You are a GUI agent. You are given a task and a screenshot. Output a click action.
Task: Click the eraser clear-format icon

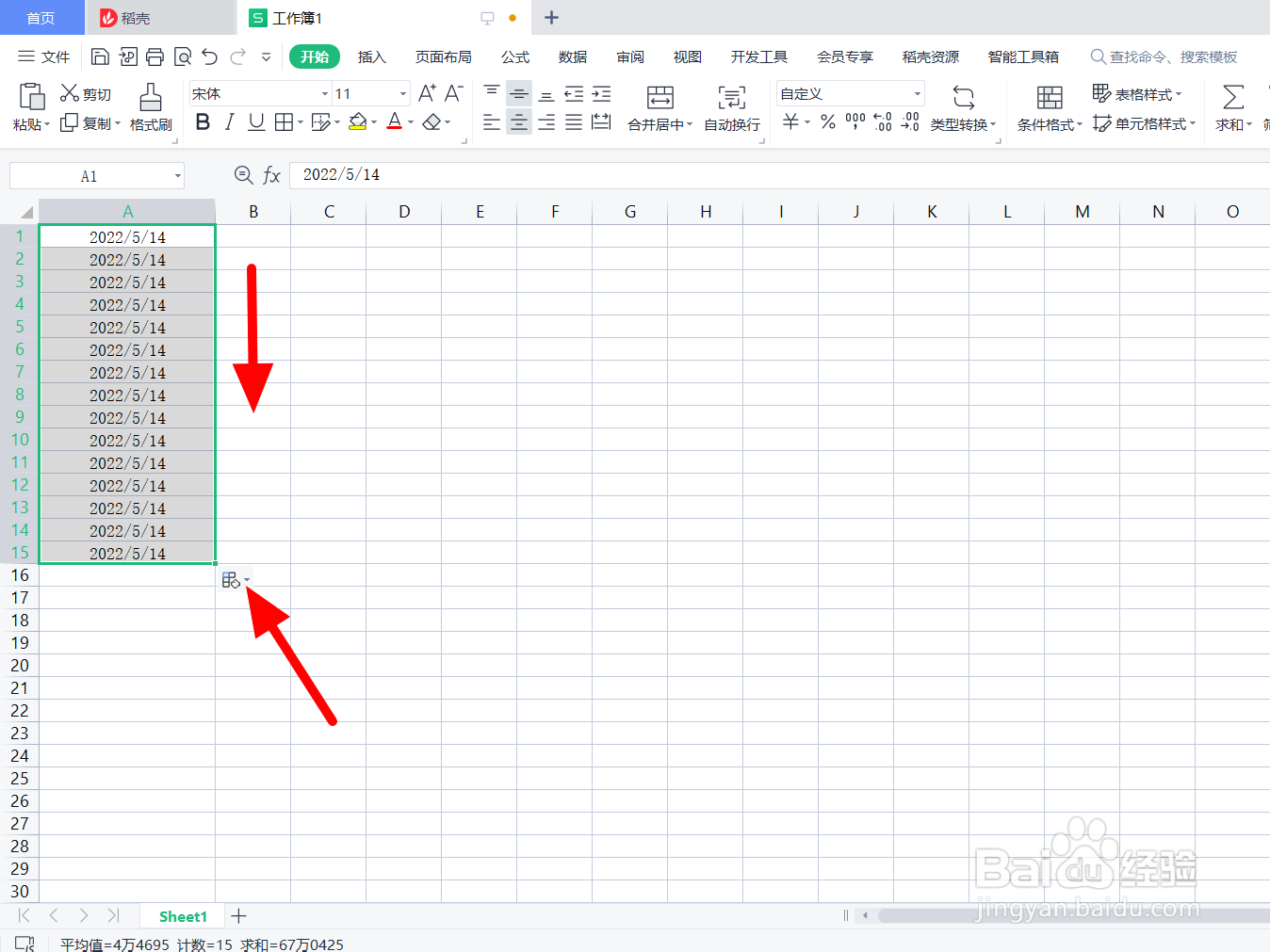coord(431,122)
